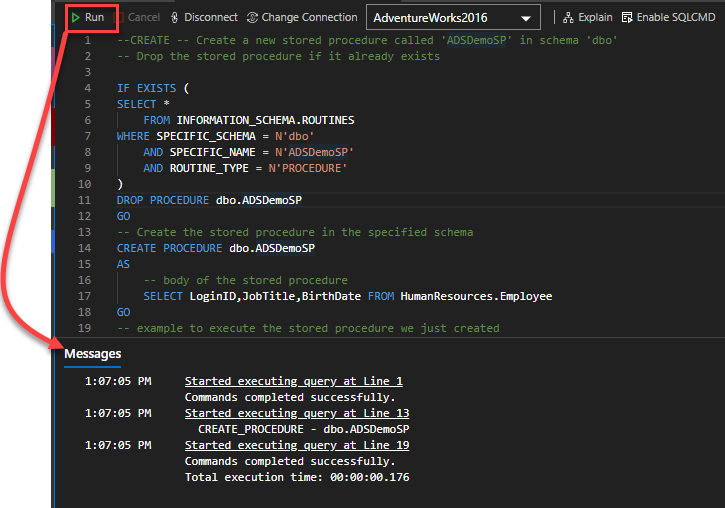Viewport: 725px width, 508px height.
Task: Click the Change Connection icon
Action: tap(252, 18)
